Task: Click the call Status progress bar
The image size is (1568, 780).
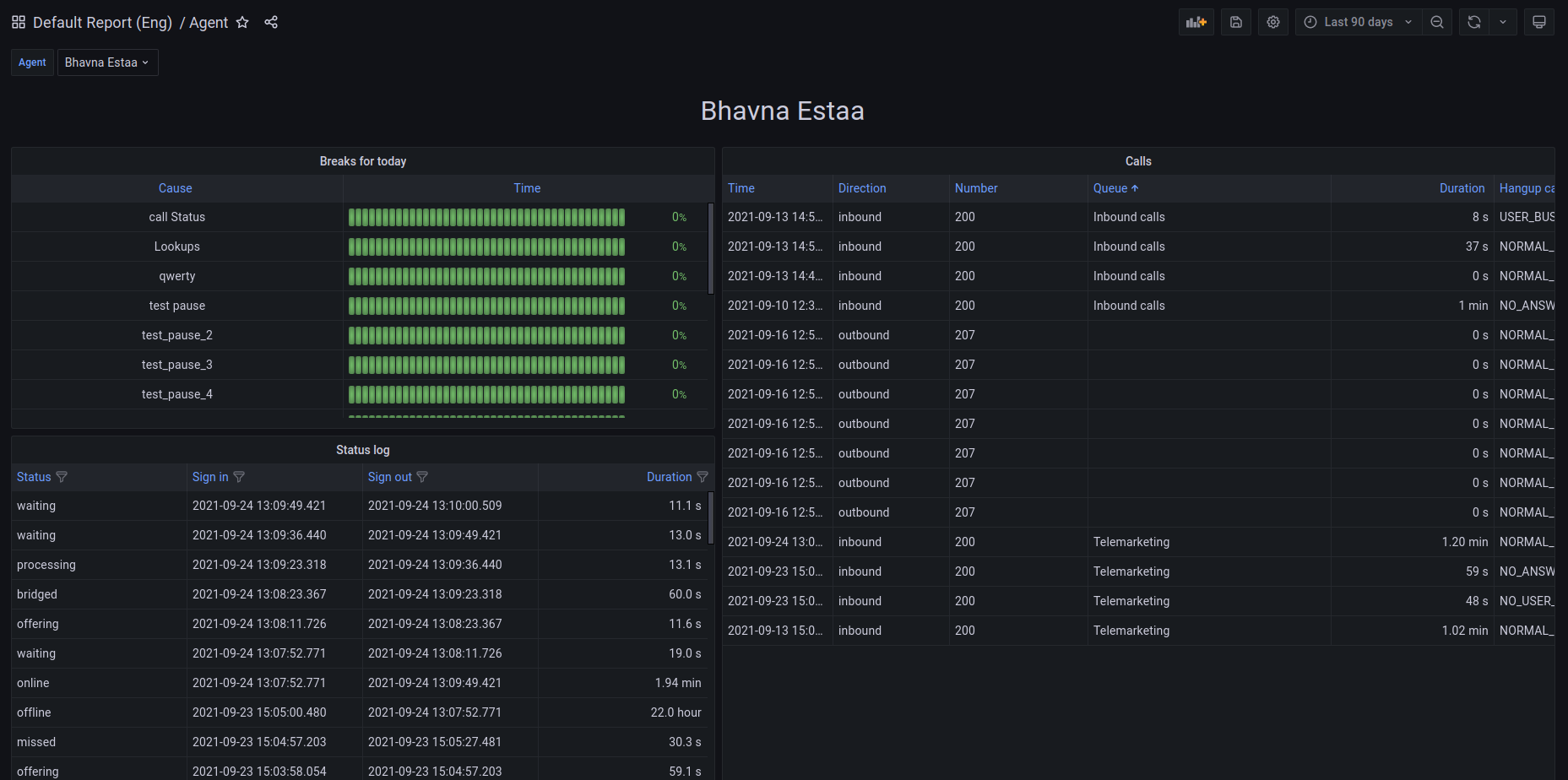Action: pos(486,217)
